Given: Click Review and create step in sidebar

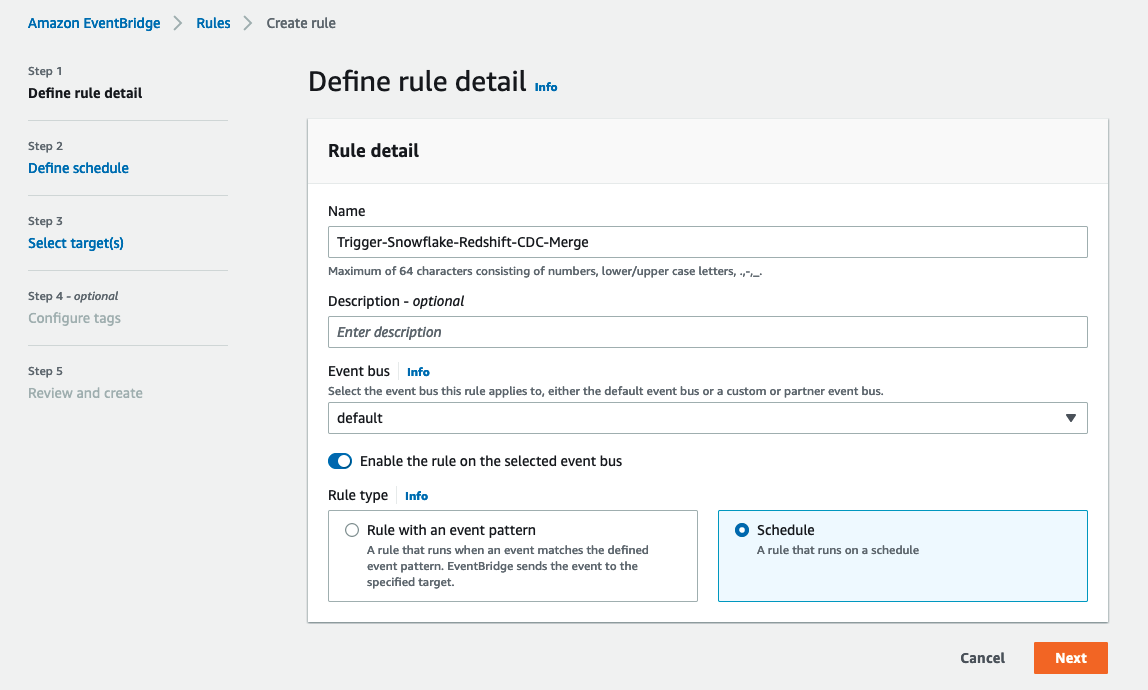Looking at the screenshot, I should click(85, 393).
